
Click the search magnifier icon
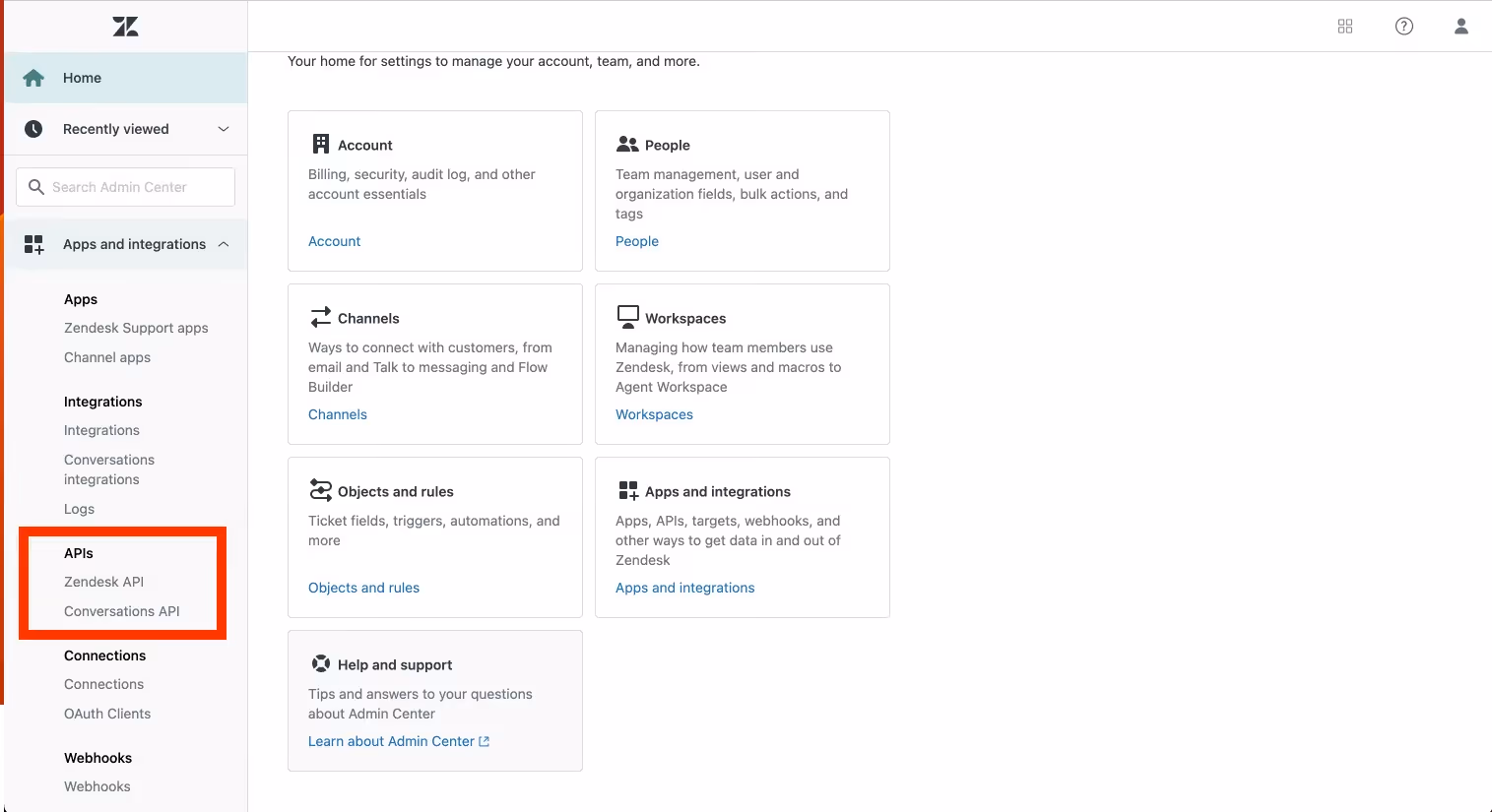tap(36, 187)
